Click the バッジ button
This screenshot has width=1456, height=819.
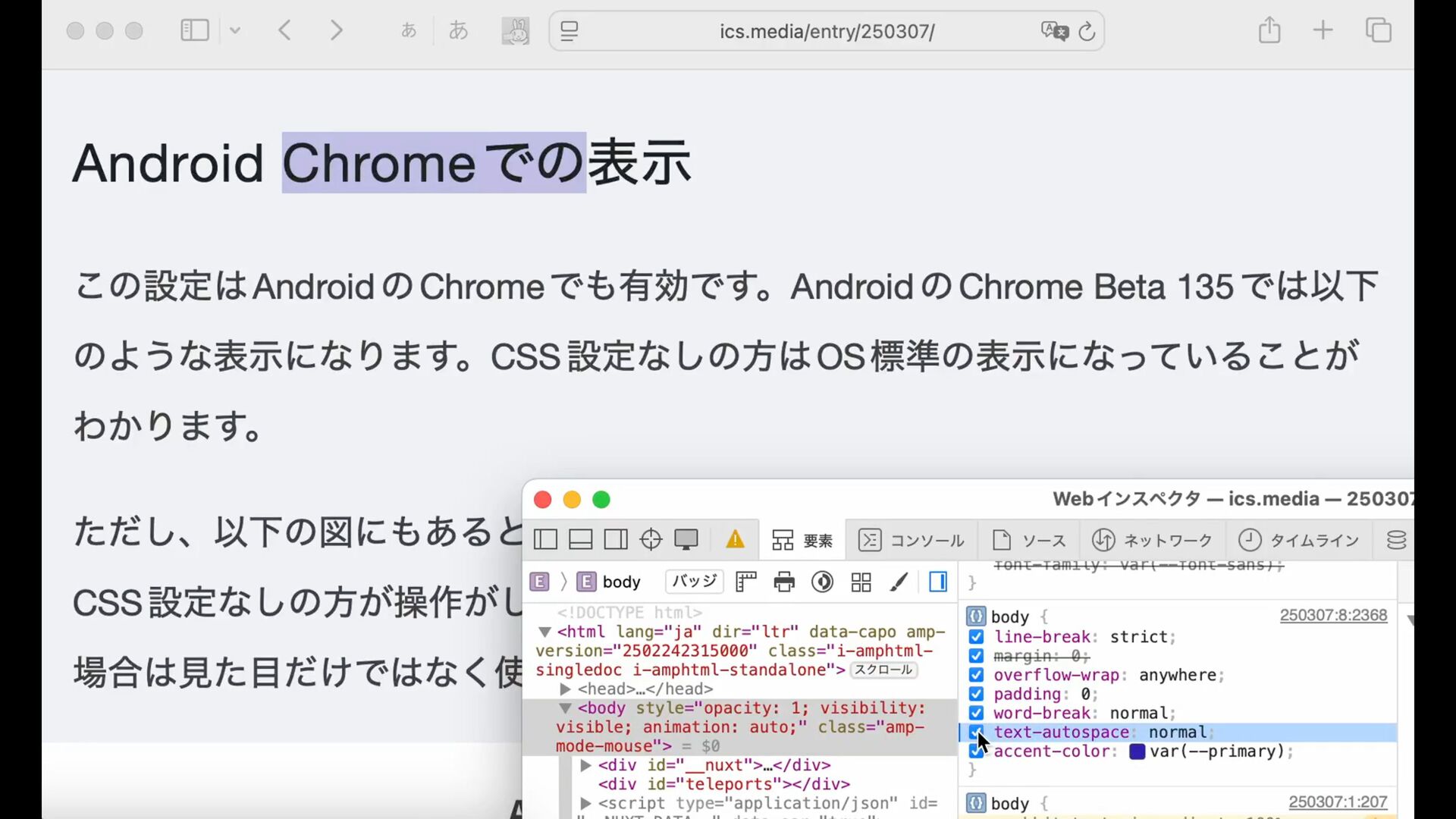click(x=694, y=581)
